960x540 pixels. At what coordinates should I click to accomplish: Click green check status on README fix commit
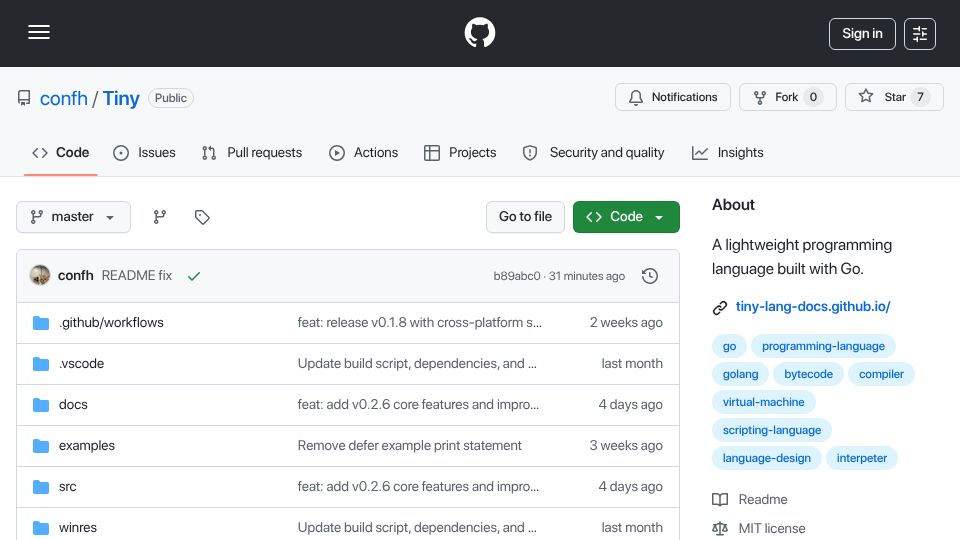click(194, 276)
